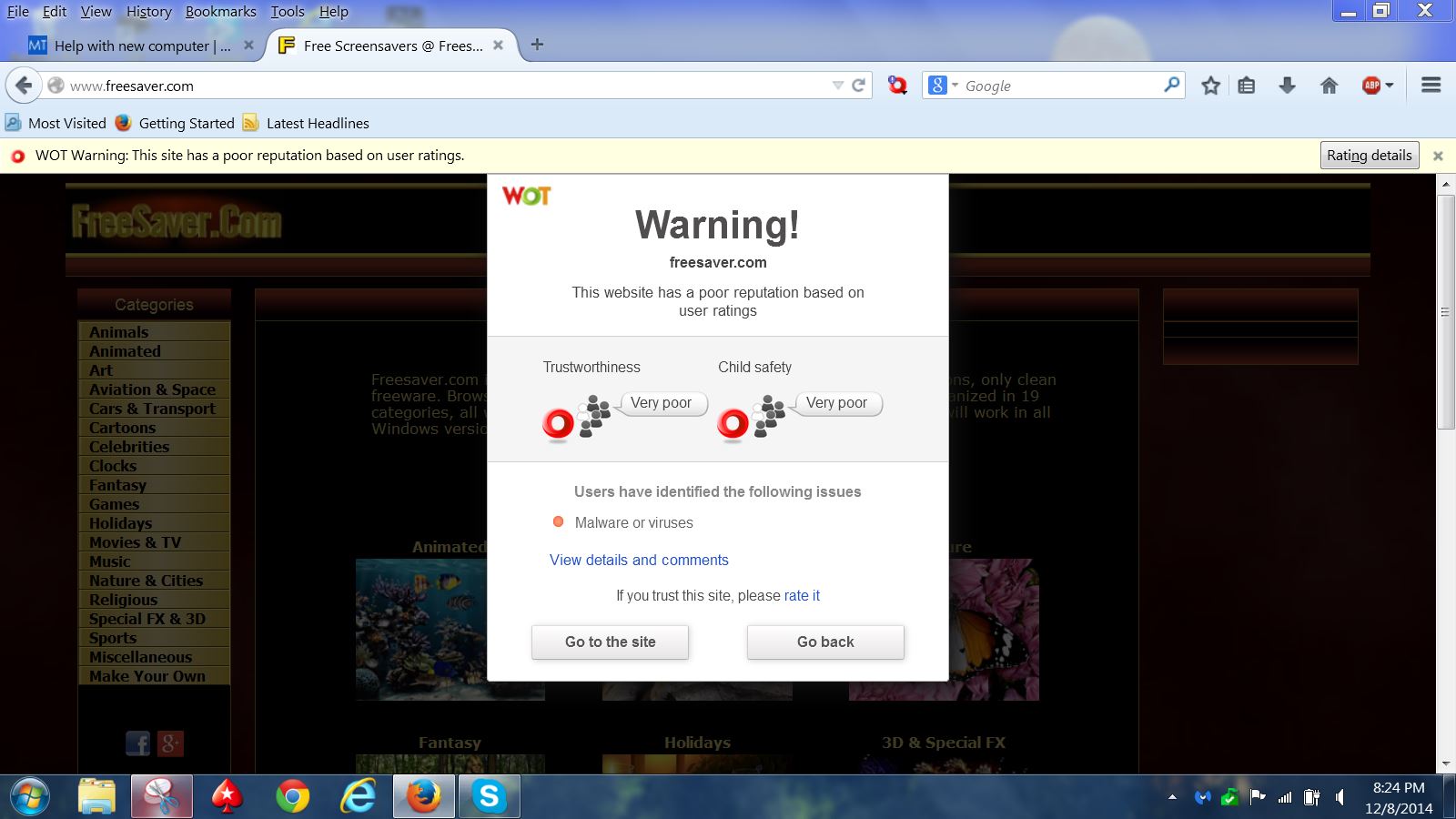Viewport: 1456px width, 819px height.
Task: Open the WOT rating icon beside the address bar
Action: pyautogui.click(x=897, y=86)
